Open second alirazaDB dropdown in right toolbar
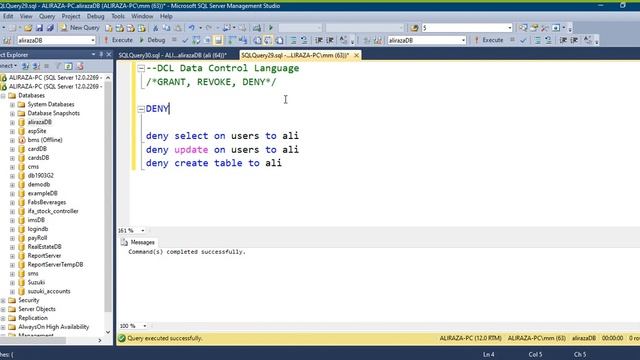The image size is (640, 360). click(463, 40)
